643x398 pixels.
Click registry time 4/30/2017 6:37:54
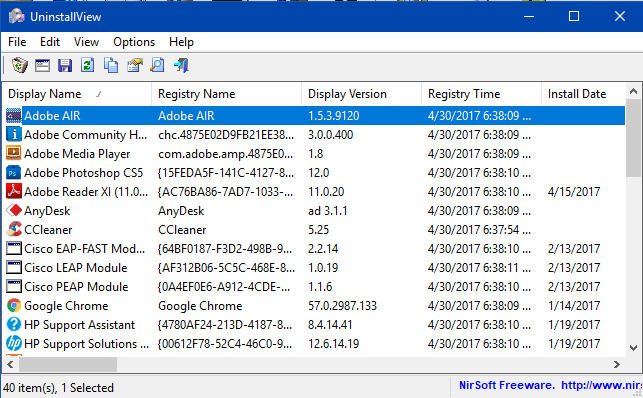(479, 230)
